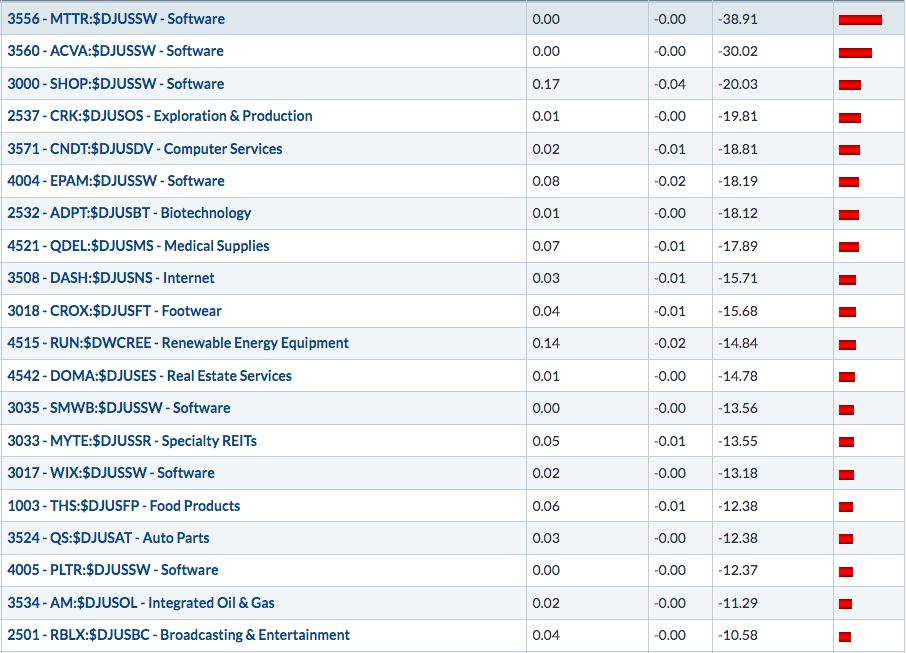
Task: Click the ADPT Biotechnology link
Action: (129, 213)
